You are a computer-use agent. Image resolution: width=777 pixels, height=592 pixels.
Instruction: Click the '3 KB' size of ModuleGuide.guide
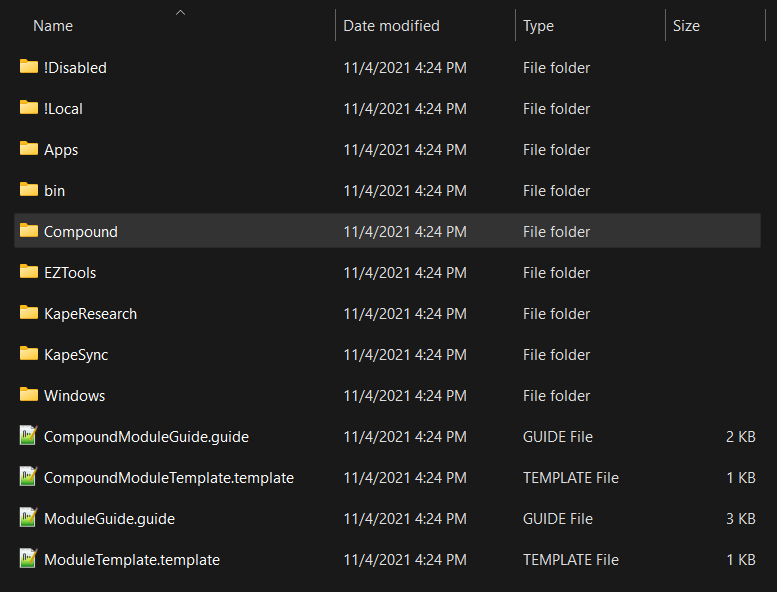pyautogui.click(x=741, y=519)
